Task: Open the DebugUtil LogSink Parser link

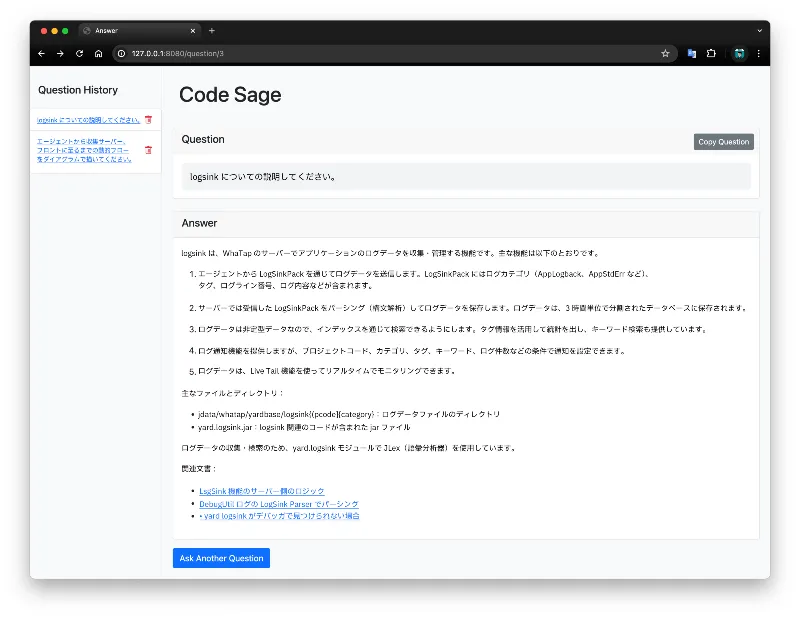Action: 279,504
